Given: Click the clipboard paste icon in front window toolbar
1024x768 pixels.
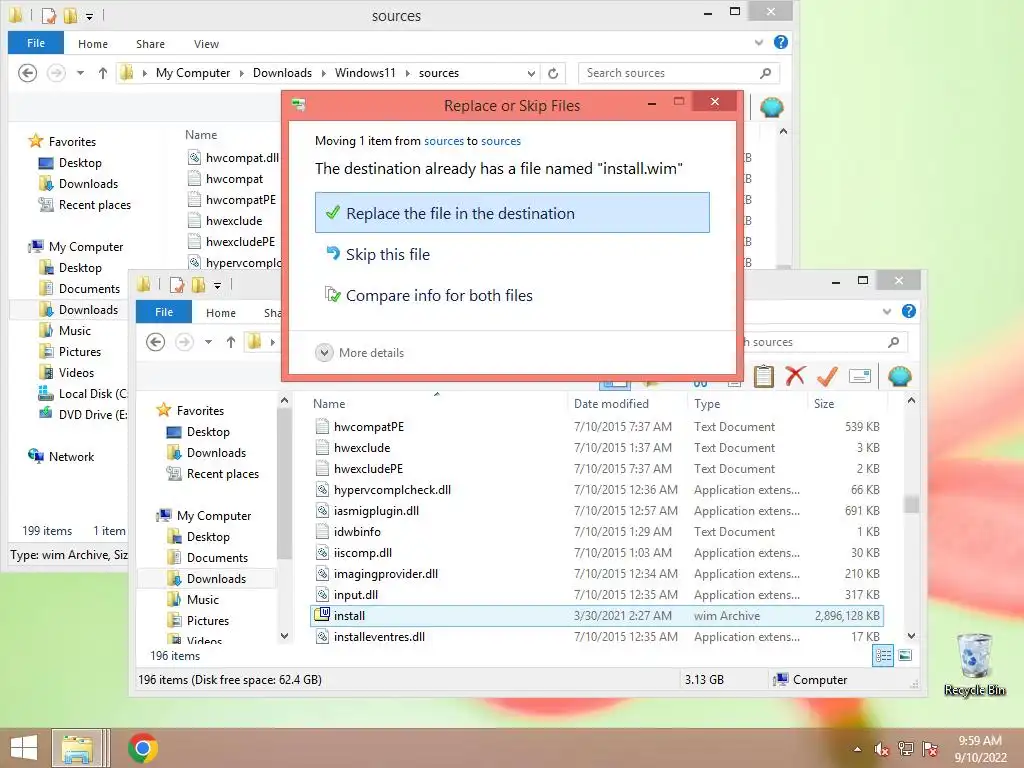Looking at the screenshot, I should pyautogui.click(x=763, y=376).
